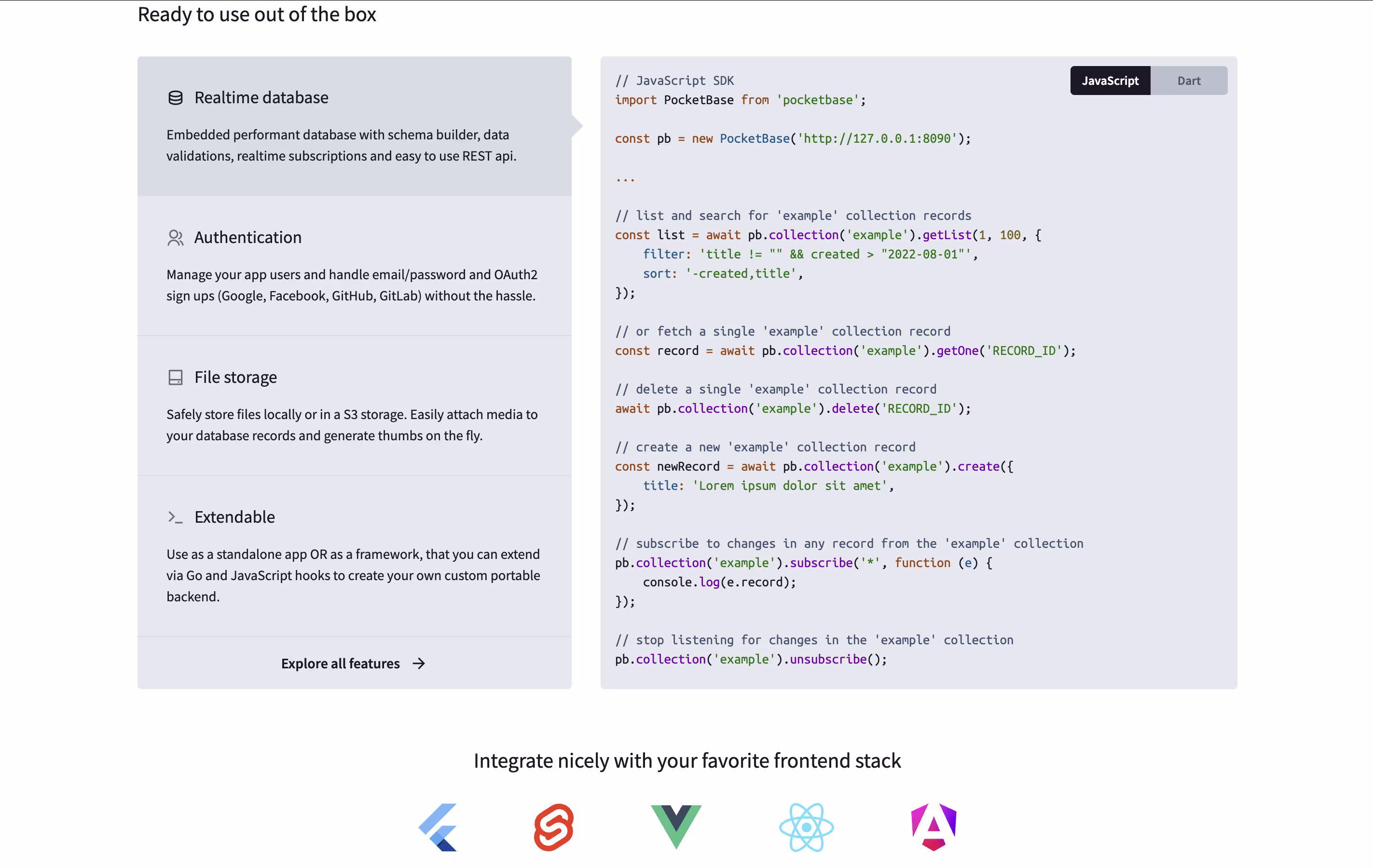Select the Extendable feature heading
This screenshot has width=1373, height=868.
(x=234, y=517)
